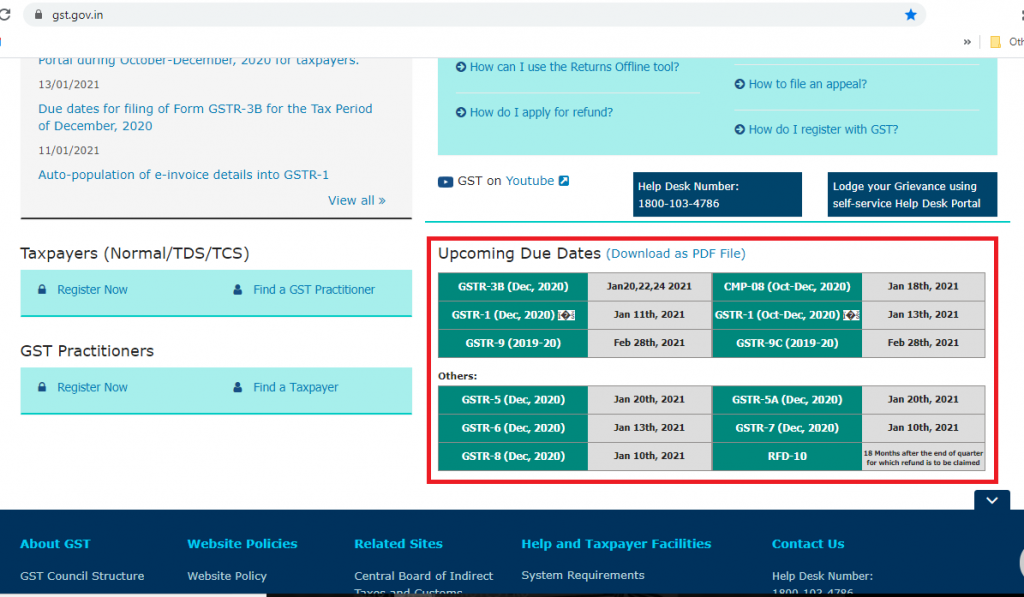Select GSTR-3B (Dec, 2020) due date cell

tap(512, 287)
